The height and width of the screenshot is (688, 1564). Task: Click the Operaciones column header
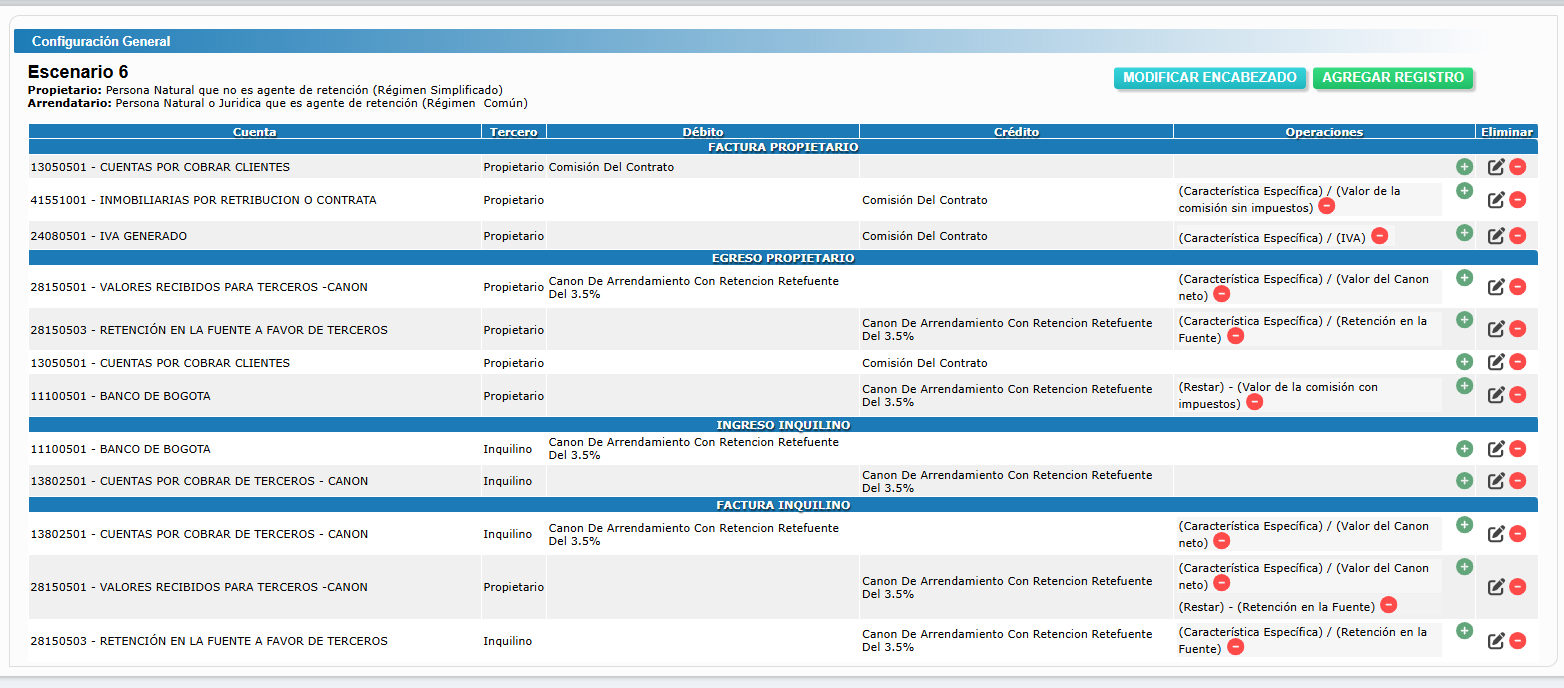pos(1323,132)
